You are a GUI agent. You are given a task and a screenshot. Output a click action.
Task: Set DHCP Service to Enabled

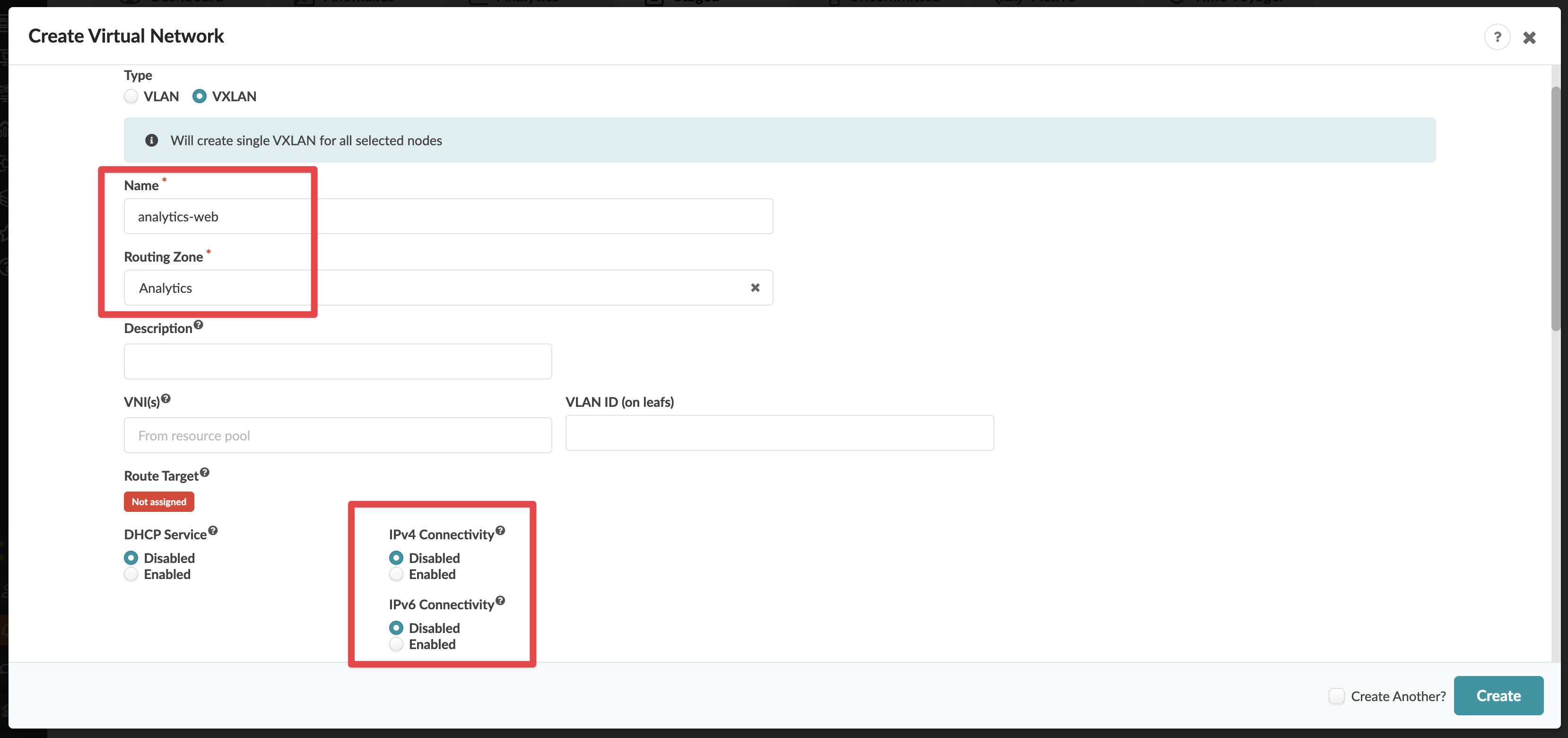coord(131,574)
